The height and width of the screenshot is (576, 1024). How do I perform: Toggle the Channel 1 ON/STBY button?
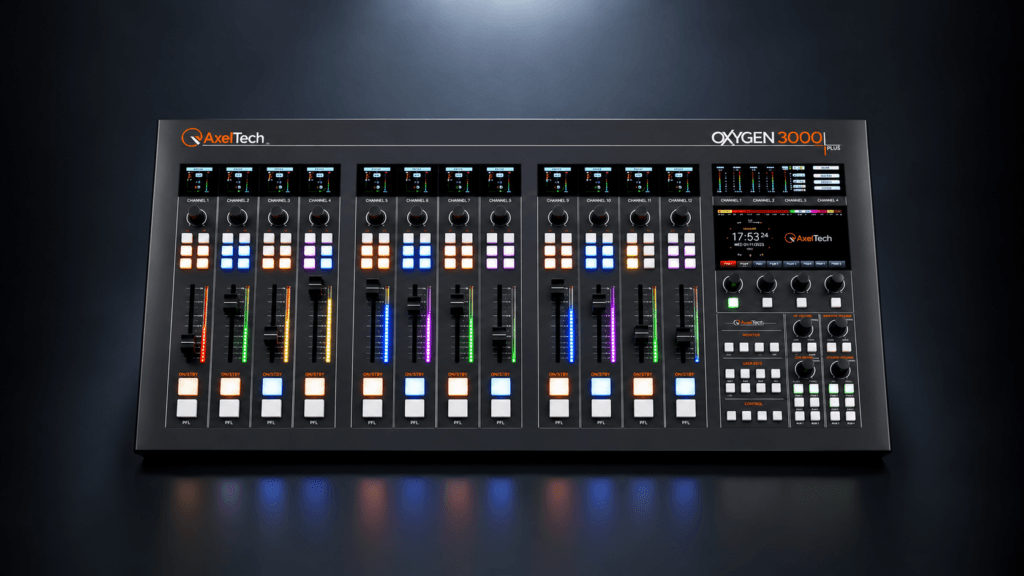(188, 387)
